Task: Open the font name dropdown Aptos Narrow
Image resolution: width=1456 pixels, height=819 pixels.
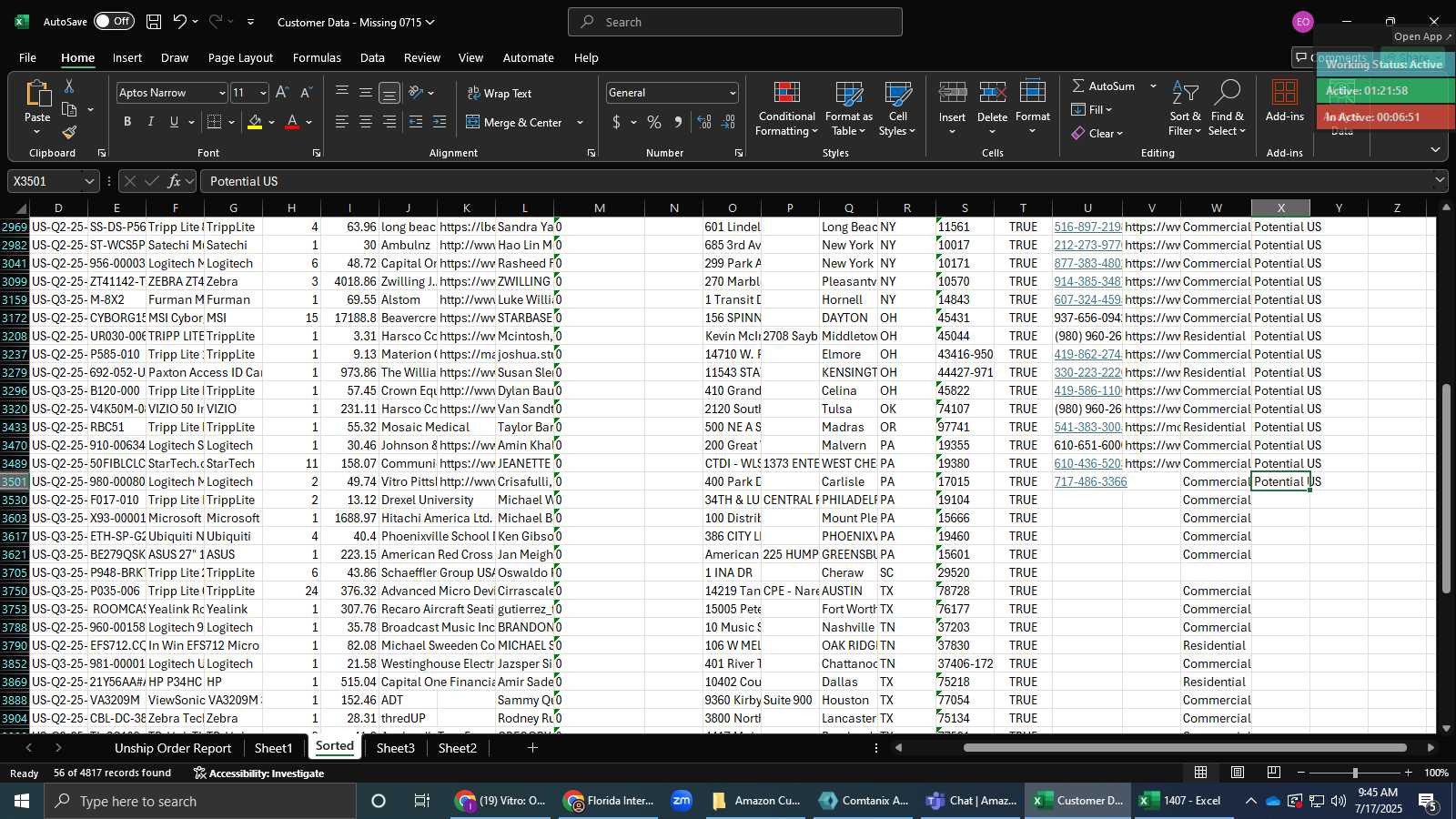Action: 221,93
